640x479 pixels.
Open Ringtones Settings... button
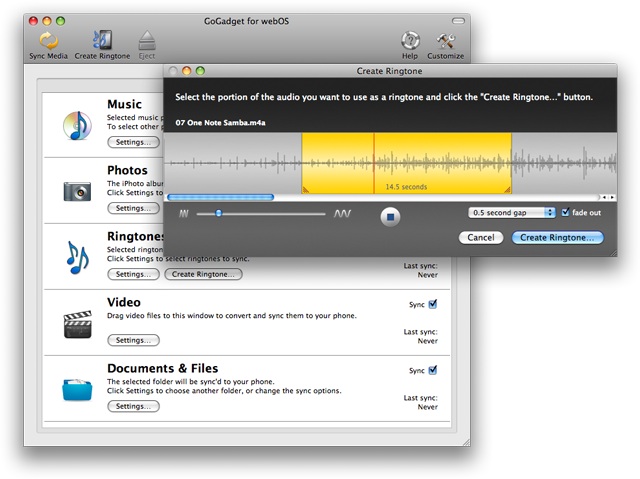(x=133, y=274)
